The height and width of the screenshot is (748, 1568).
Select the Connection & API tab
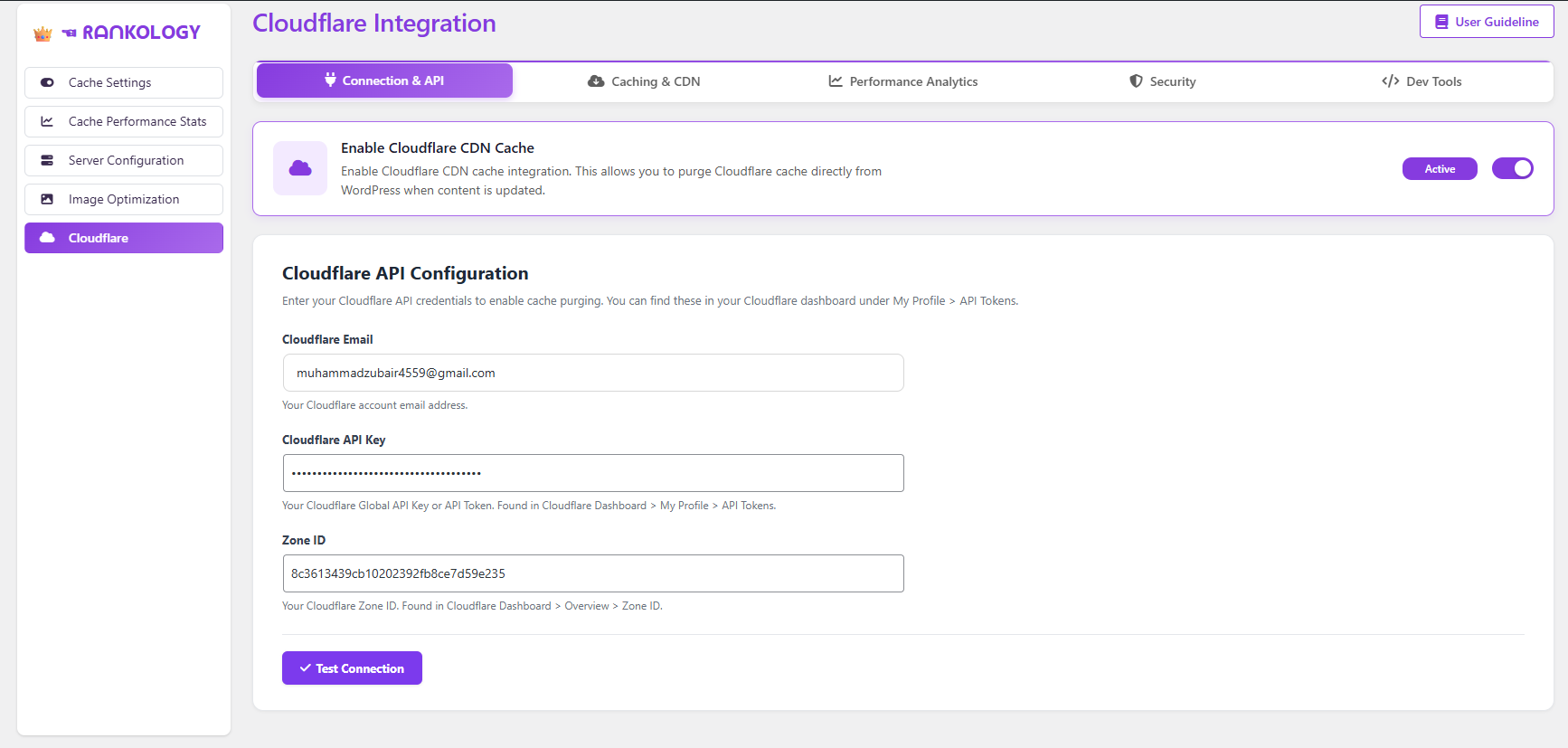(x=384, y=80)
